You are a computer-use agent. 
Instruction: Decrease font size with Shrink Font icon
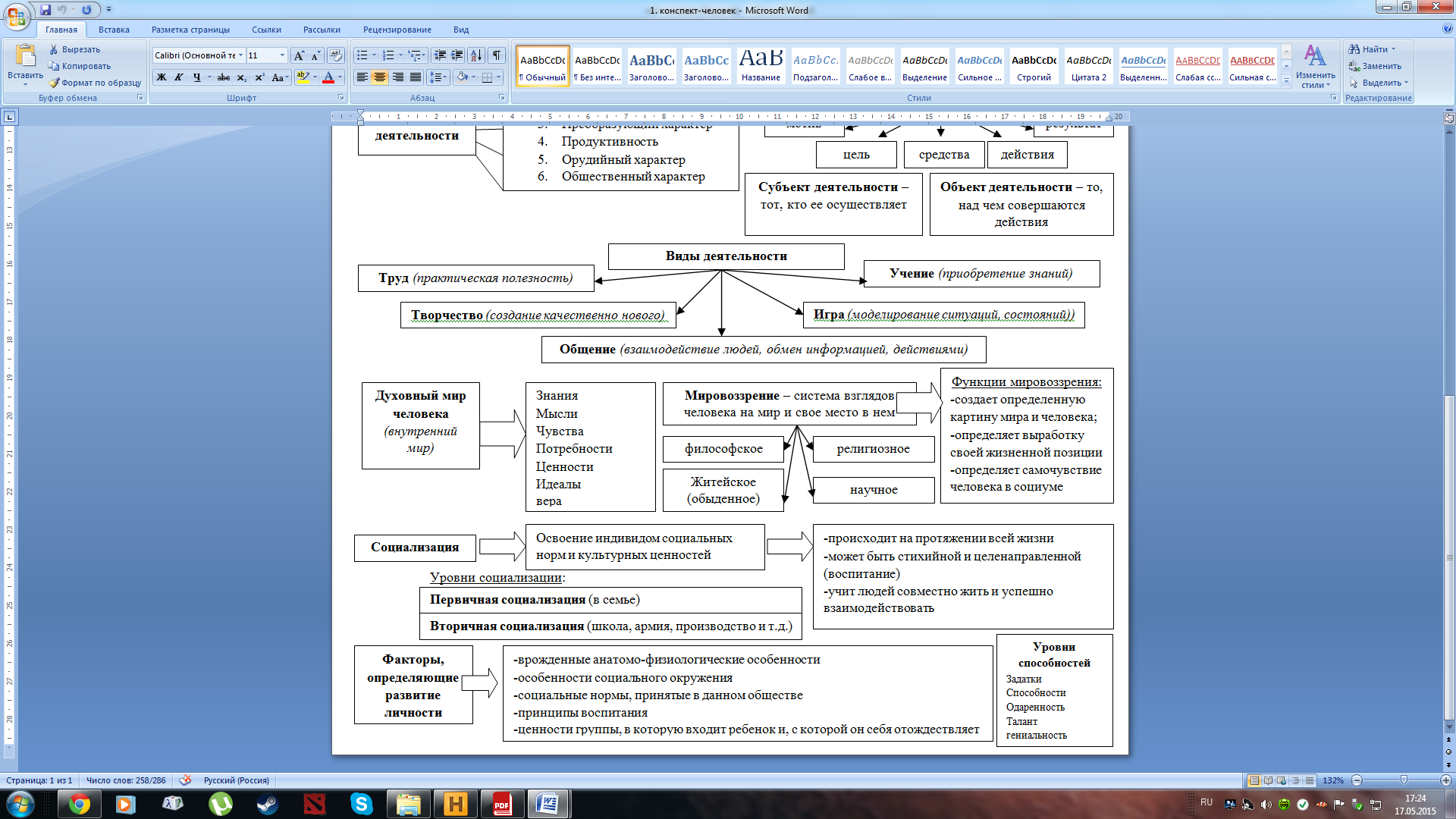tap(315, 55)
